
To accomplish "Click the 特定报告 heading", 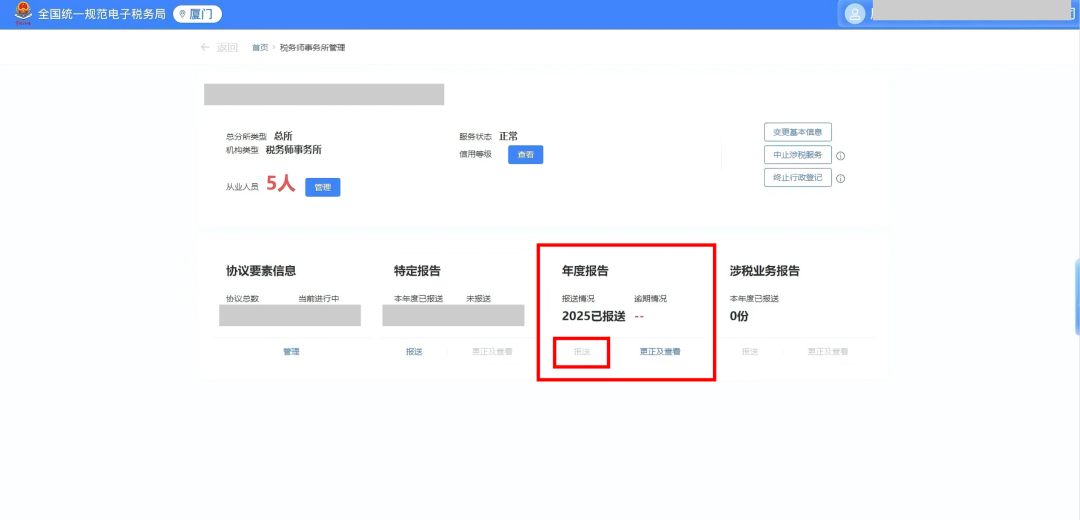I will 417,271.
